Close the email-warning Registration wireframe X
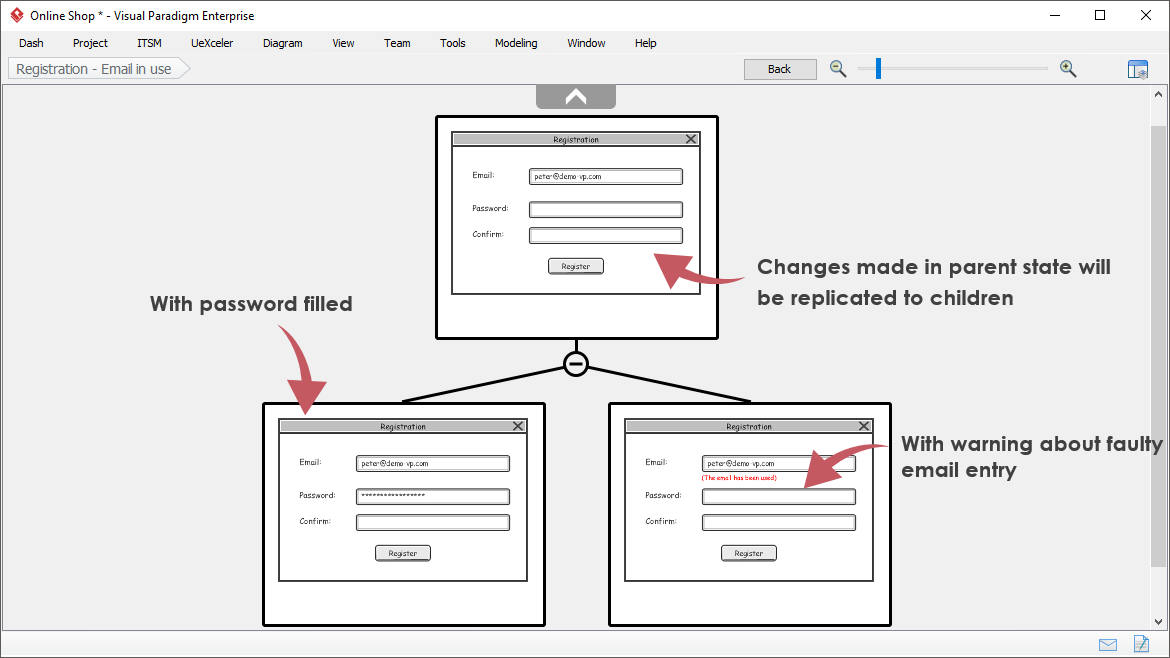This screenshot has height=658, width=1170. point(864,426)
